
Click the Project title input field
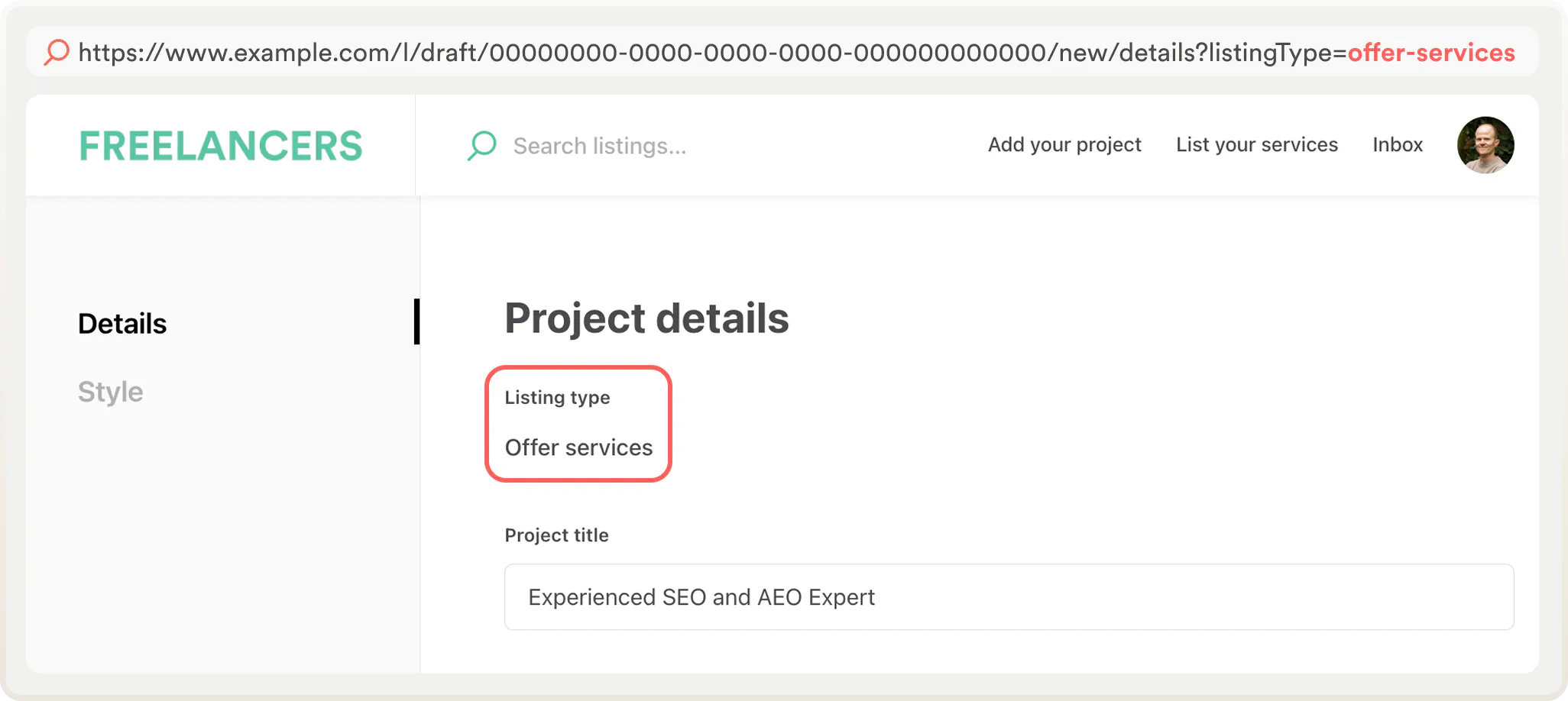tap(1009, 597)
